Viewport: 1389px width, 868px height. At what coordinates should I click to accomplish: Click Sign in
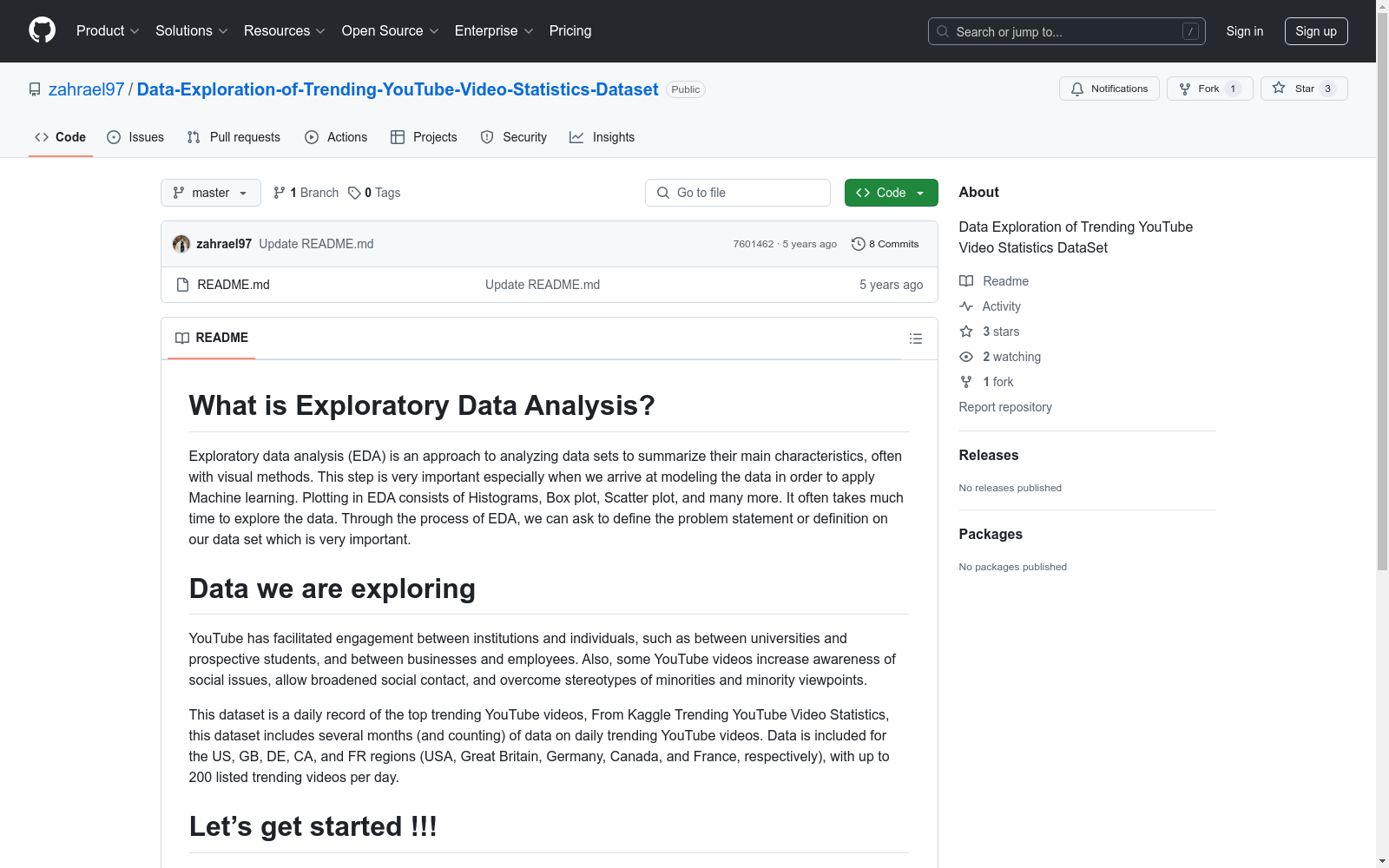[x=1244, y=31]
